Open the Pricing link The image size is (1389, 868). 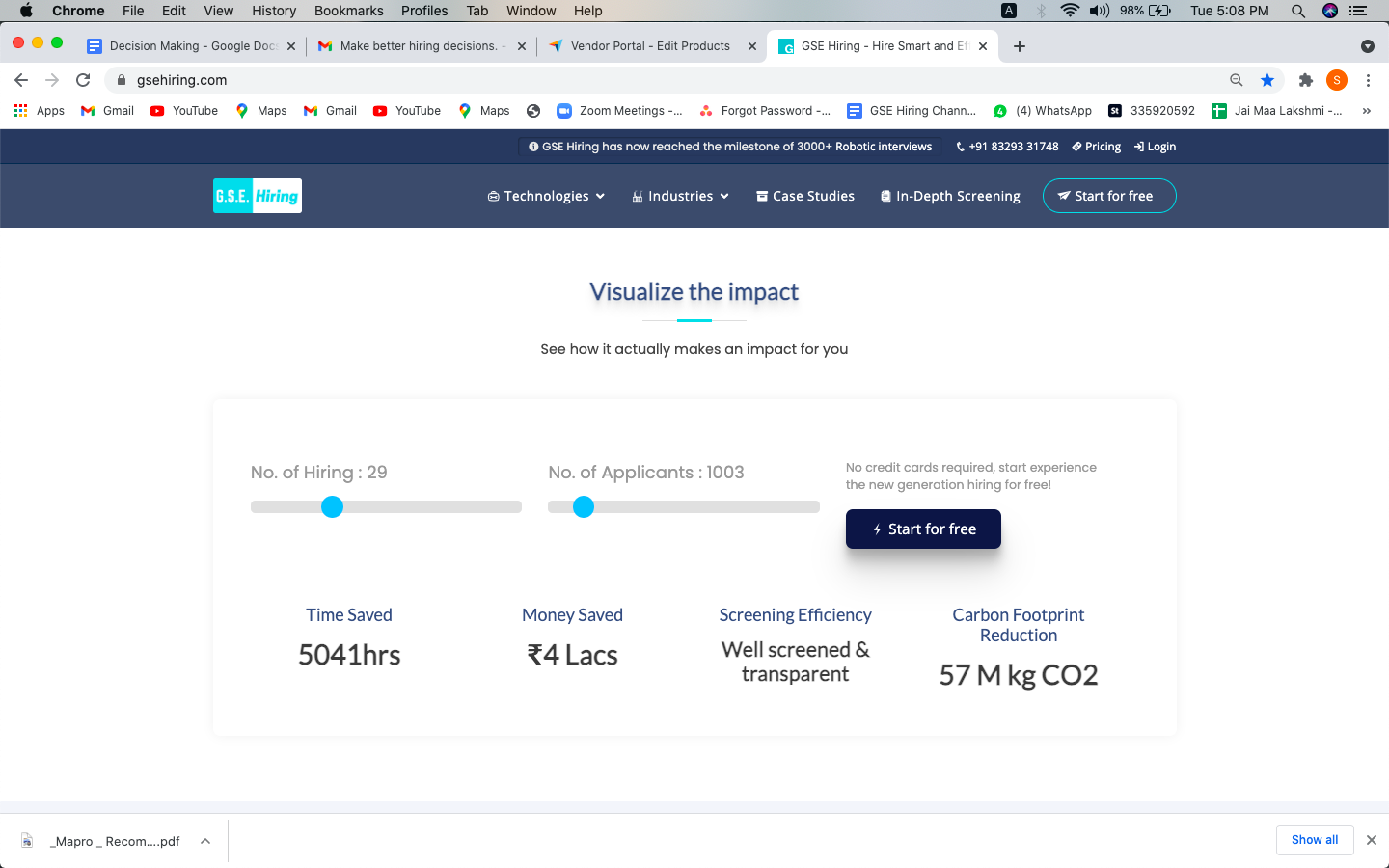point(1096,147)
